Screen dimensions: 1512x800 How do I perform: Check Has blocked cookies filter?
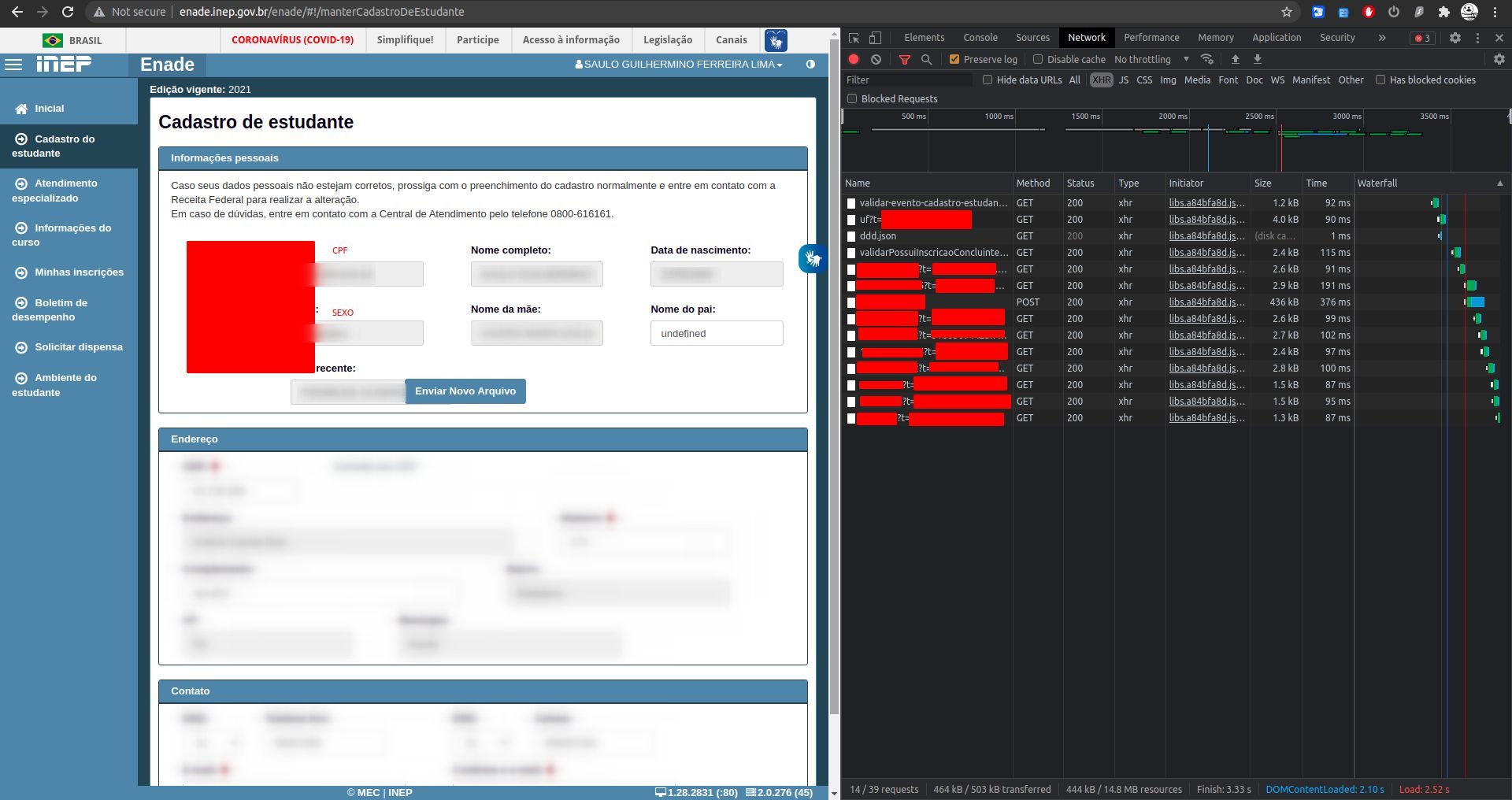[x=1380, y=80]
